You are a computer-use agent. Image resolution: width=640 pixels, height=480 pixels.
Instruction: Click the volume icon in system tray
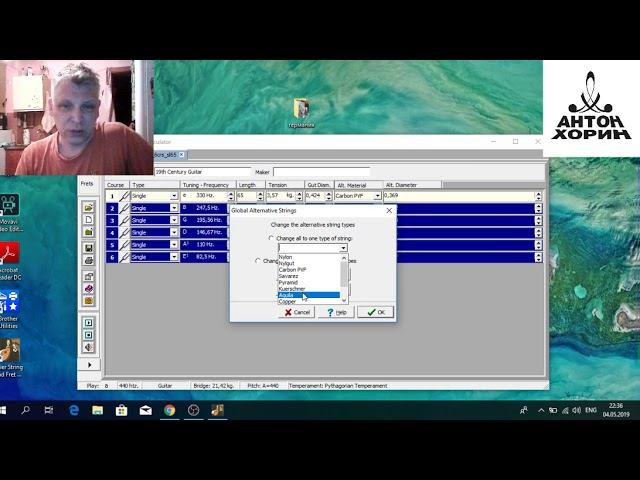click(x=576, y=410)
